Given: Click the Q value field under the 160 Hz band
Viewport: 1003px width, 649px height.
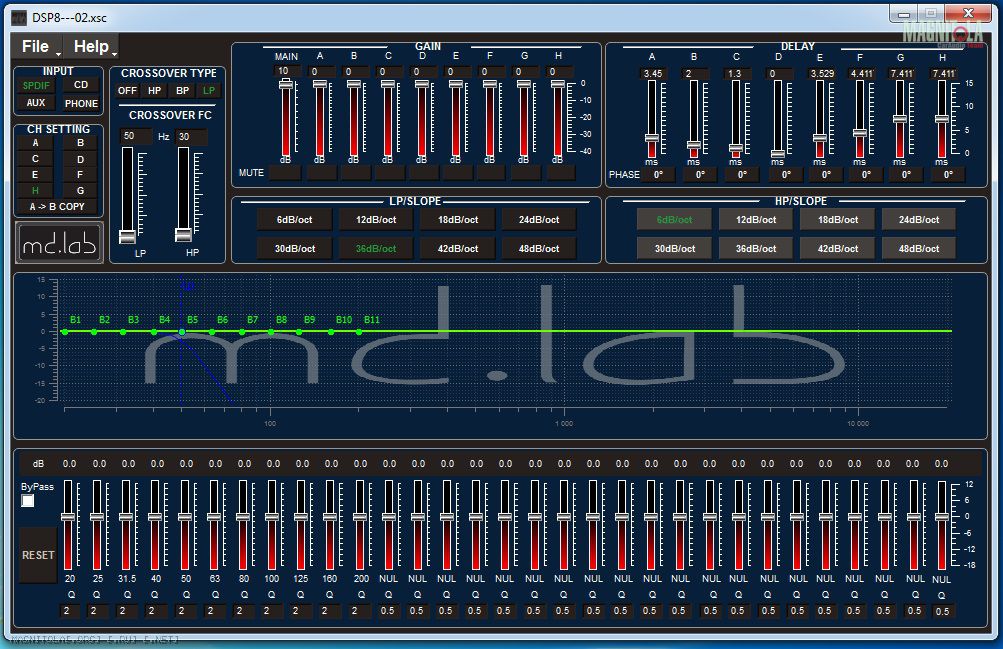Looking at the screenshot, I should click(x=328, y=611).
